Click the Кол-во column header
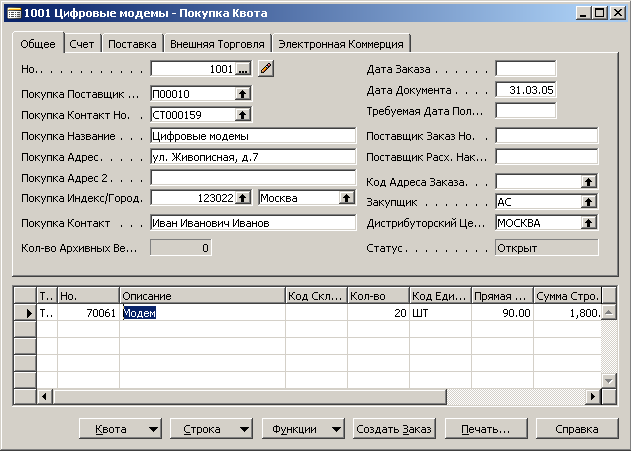The image size is (631, 451). 378,296
